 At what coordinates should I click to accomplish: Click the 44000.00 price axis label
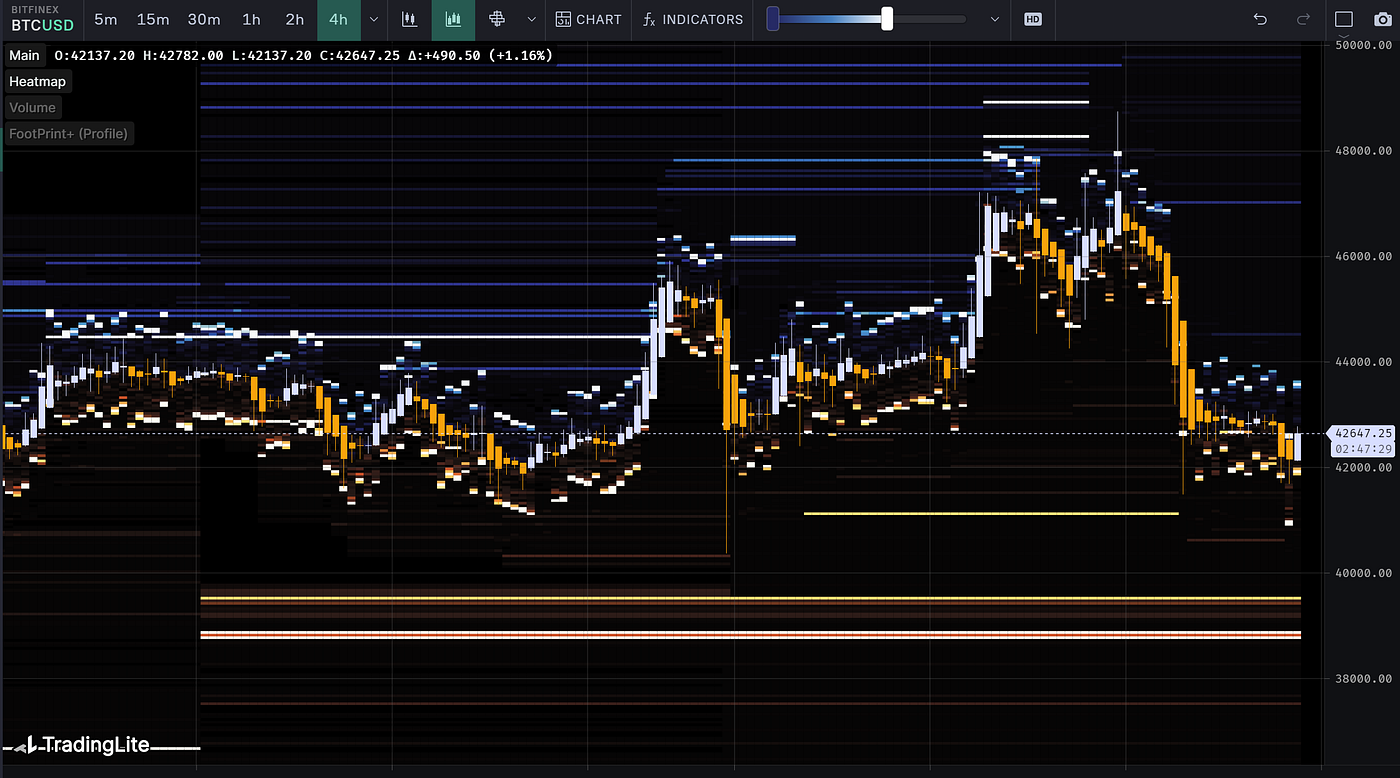pos(1364,362)
